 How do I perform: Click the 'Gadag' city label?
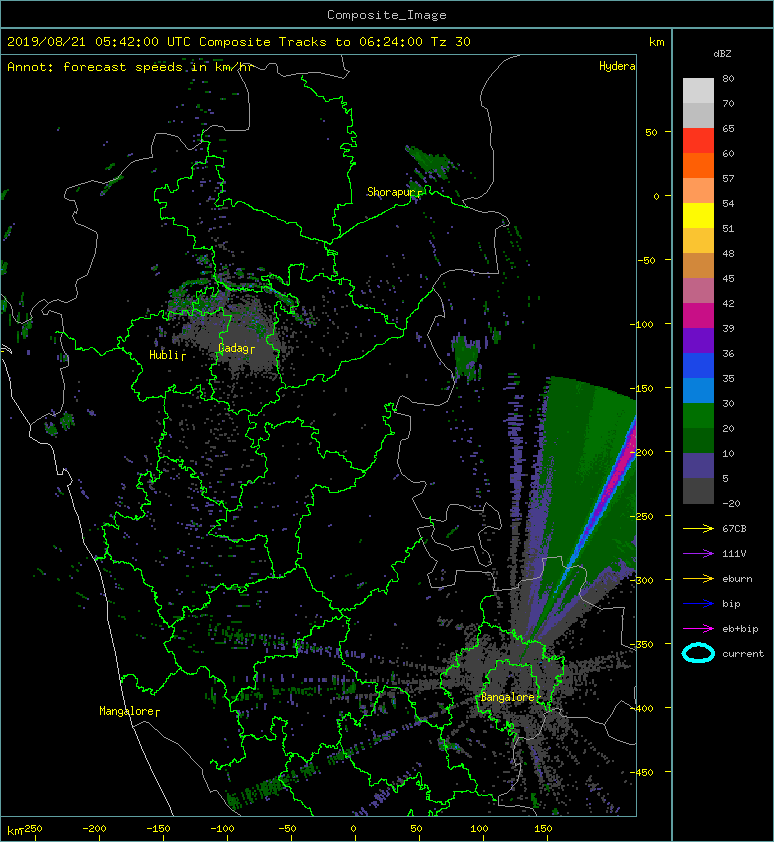click(x=233, y=348)
